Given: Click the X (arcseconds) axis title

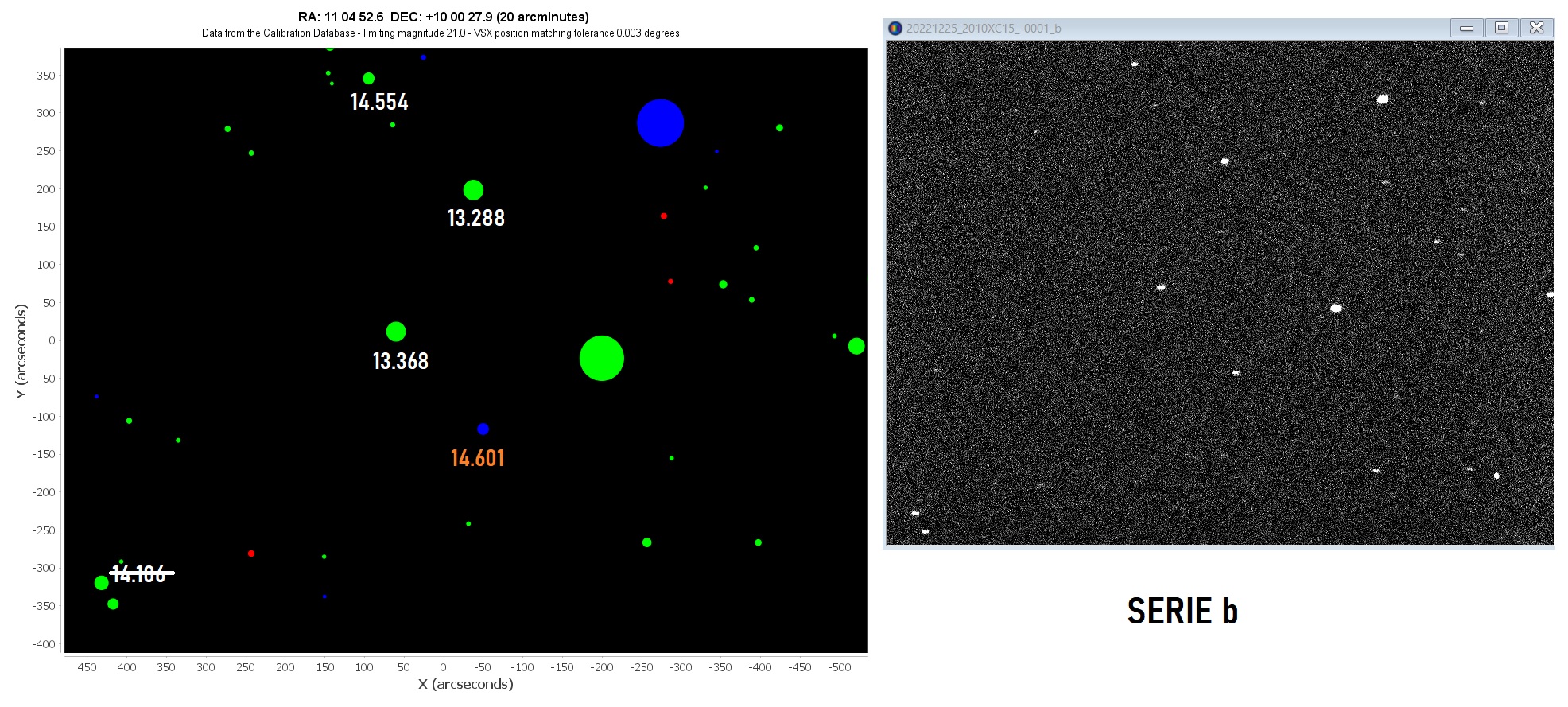Looking at the screenshot, I should pyautogui.click(x=466, y=684).
